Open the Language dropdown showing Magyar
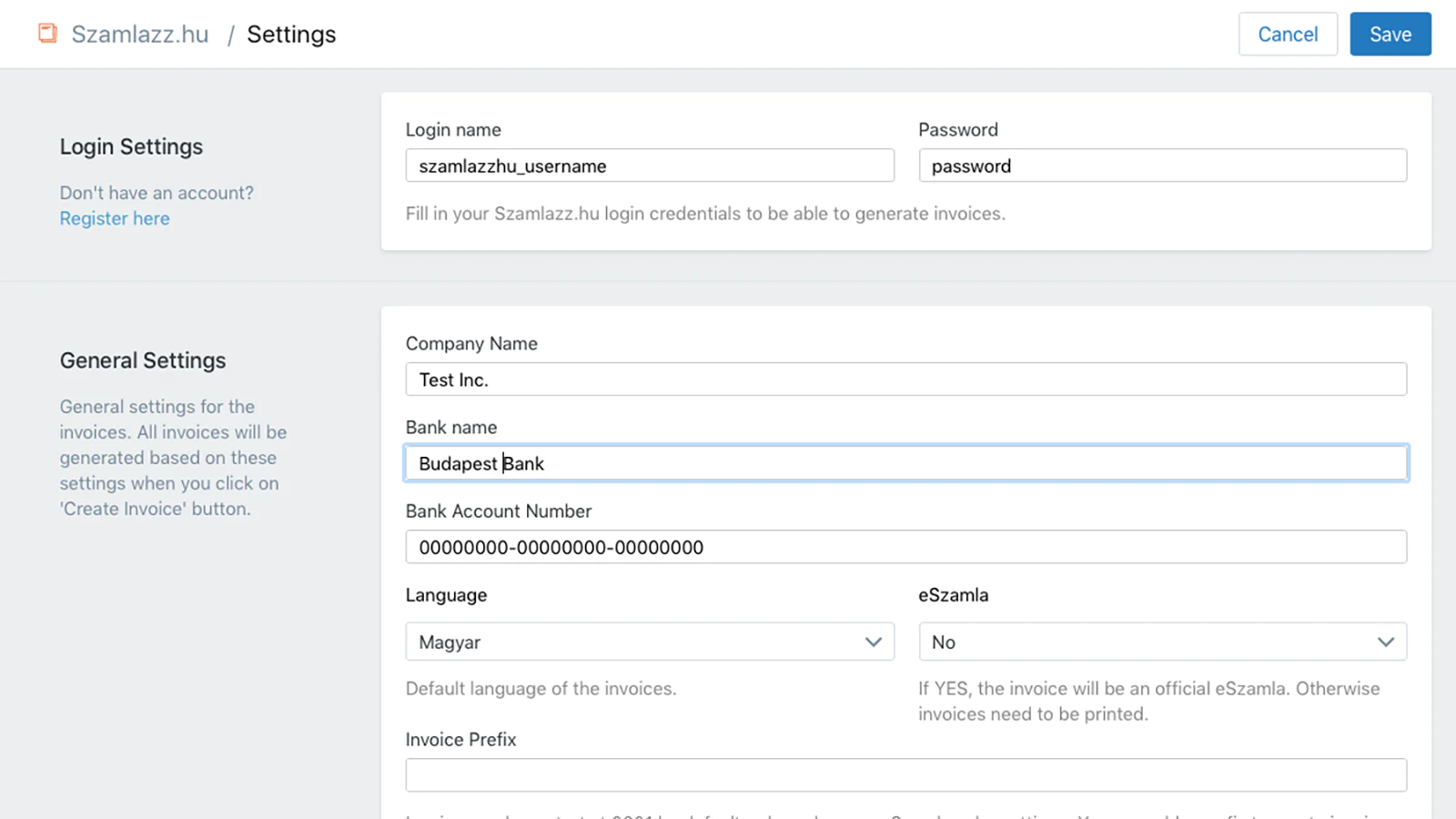The image size is (1456, 819). coord(650,642)
